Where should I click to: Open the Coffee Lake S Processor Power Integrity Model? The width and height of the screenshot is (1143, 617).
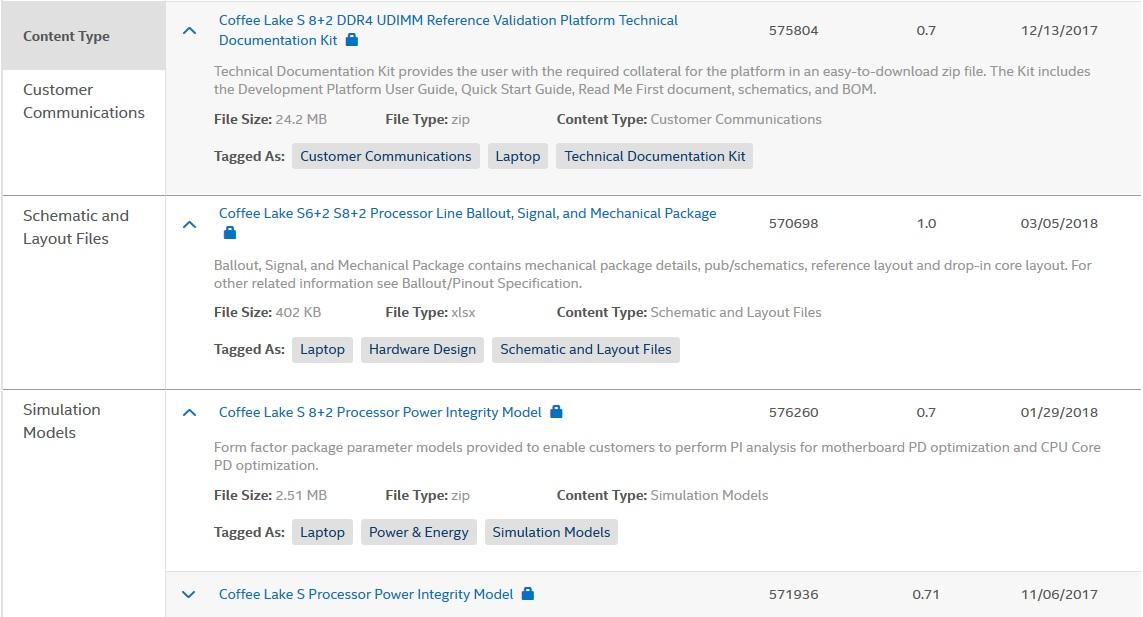pyautogui.click(x=366, y=594)
